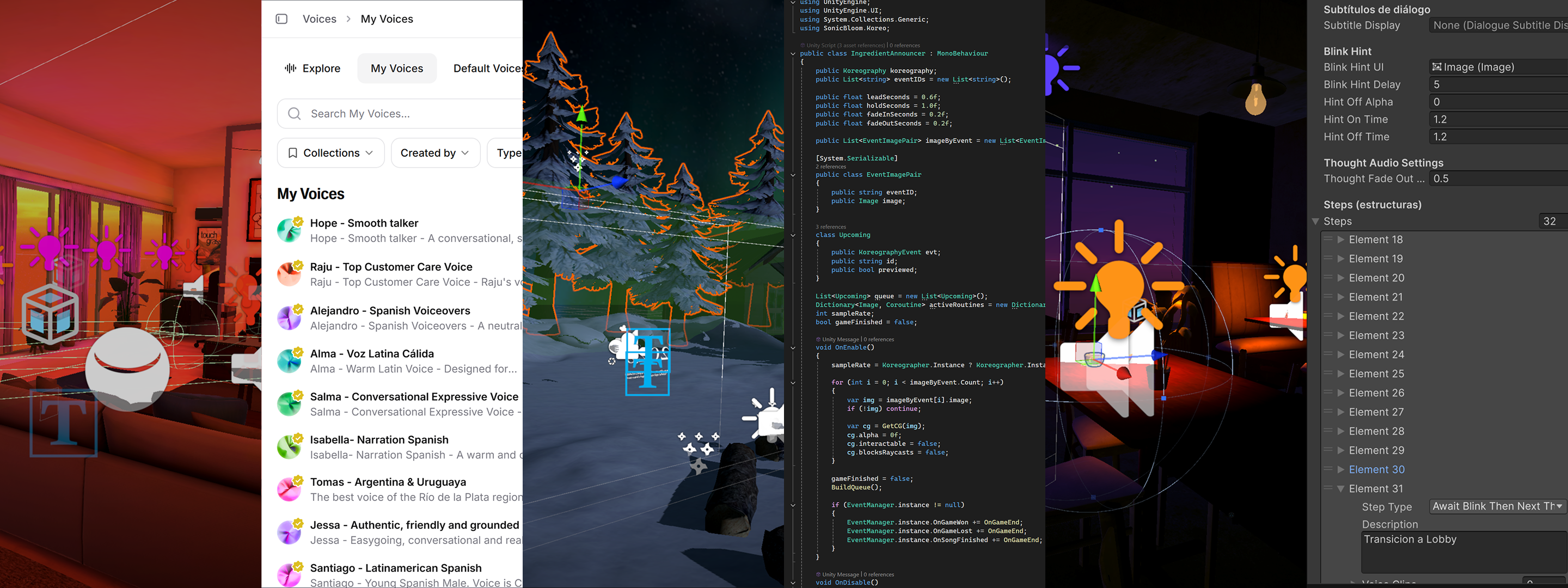Edit the Hint Off Alpha value
Viewport: 1568px width, 588px height.
point(1498,102)
